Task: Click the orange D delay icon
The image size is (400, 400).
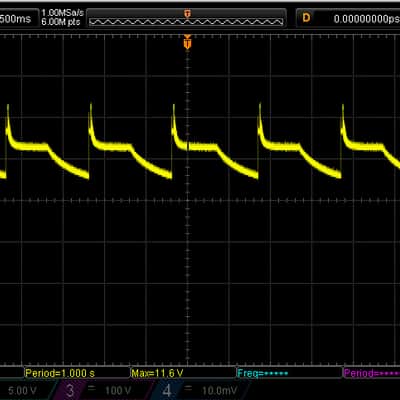Action: 306,18
